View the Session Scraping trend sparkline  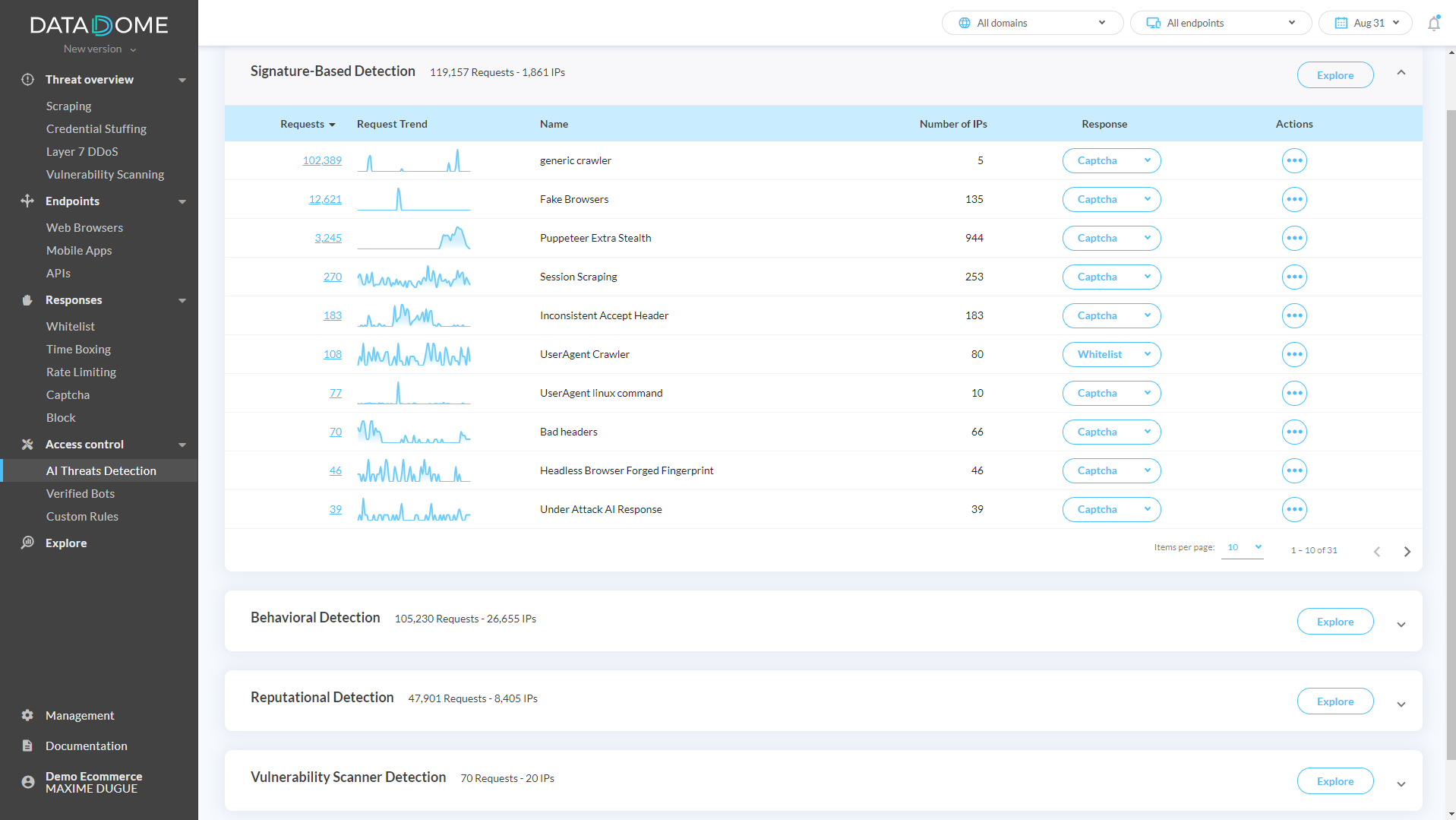click(x=414, y=277)
